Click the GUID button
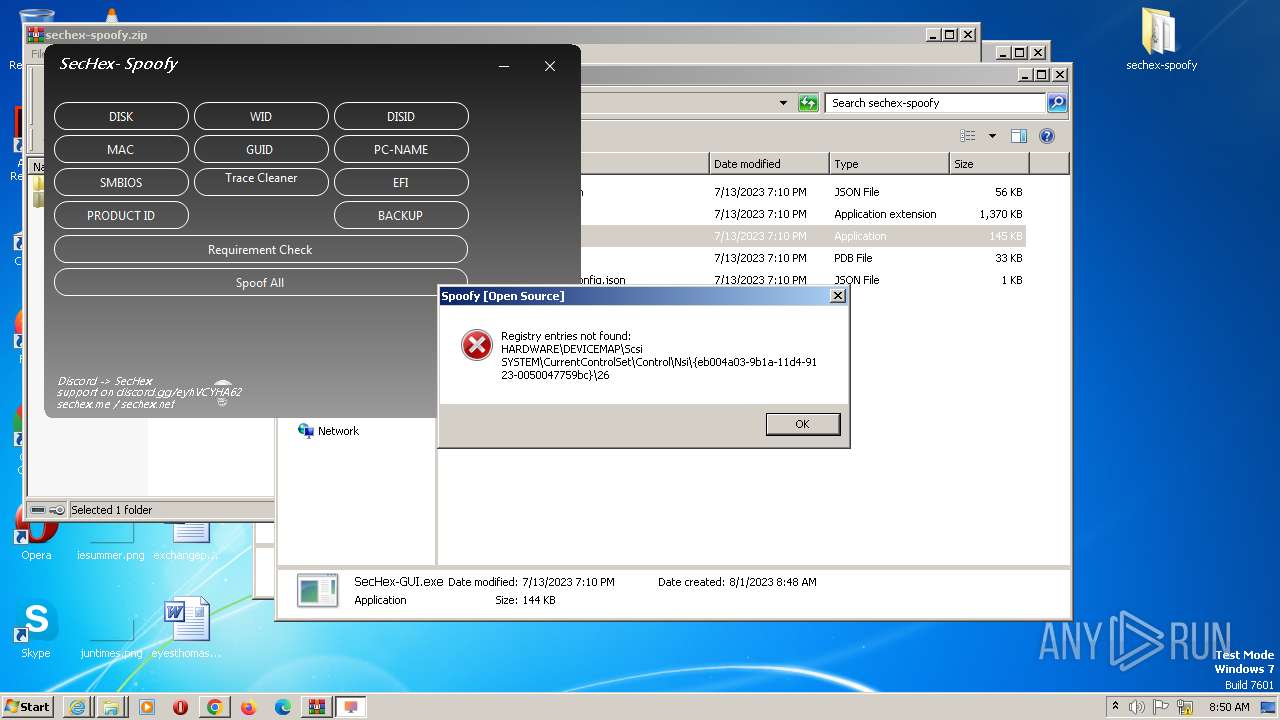1280x720 pixels. (x=261, y=149)
